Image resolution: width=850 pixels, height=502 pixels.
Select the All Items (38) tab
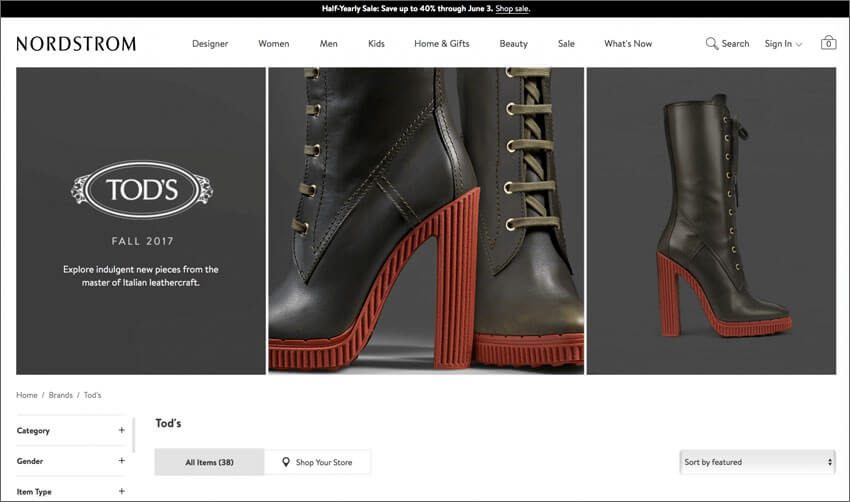coord(209,462)
